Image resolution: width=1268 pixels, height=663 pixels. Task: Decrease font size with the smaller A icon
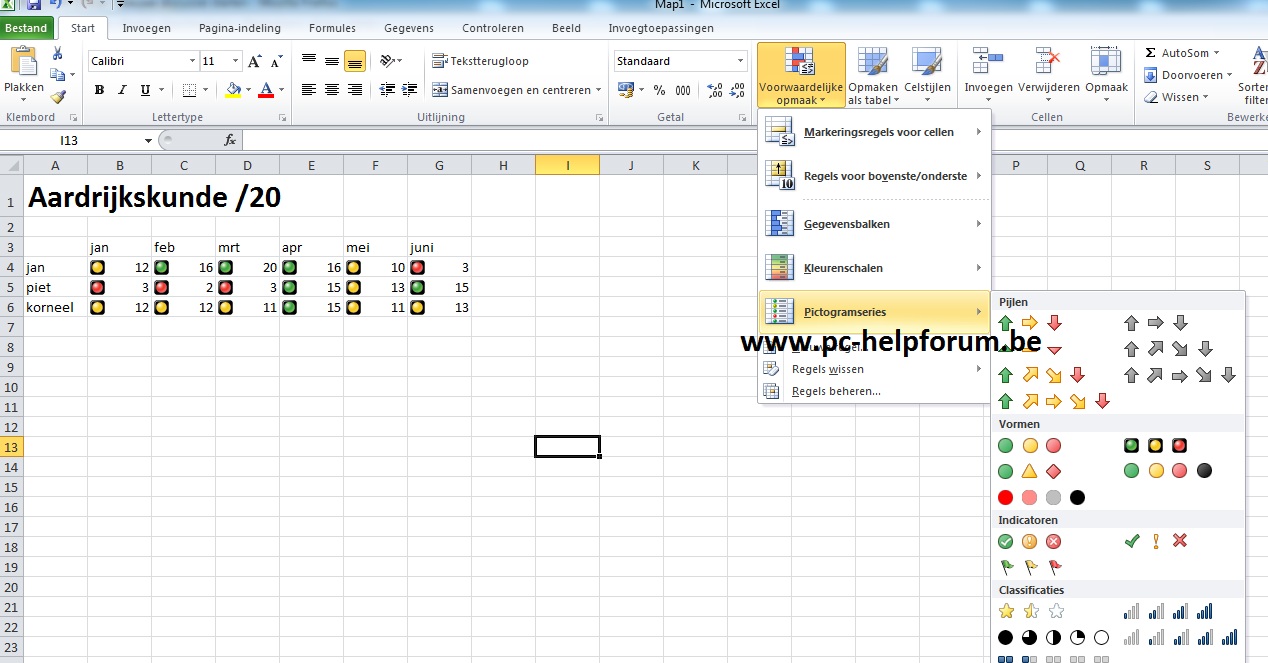pos(274,62)
